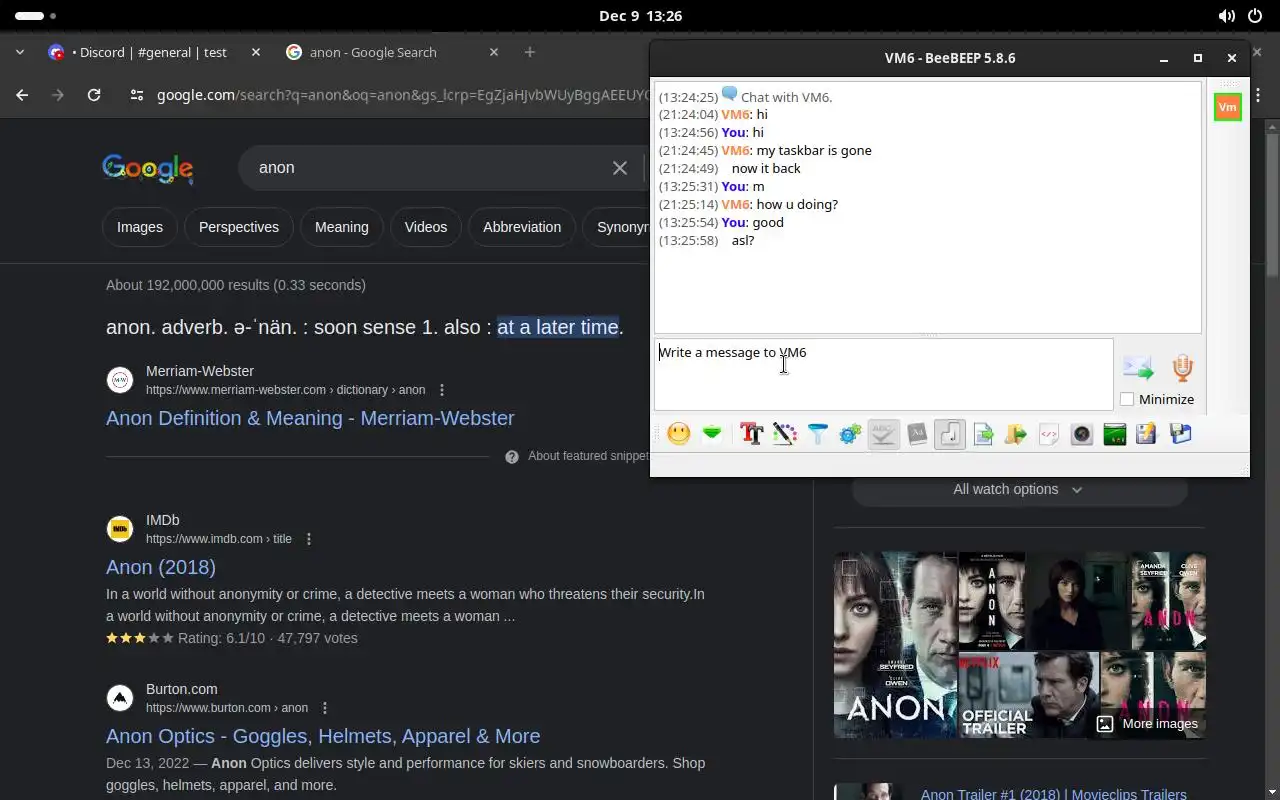Toggle the ABC spell checking icon
Viewport: 1280px width, 800px height.
point(884,434)
